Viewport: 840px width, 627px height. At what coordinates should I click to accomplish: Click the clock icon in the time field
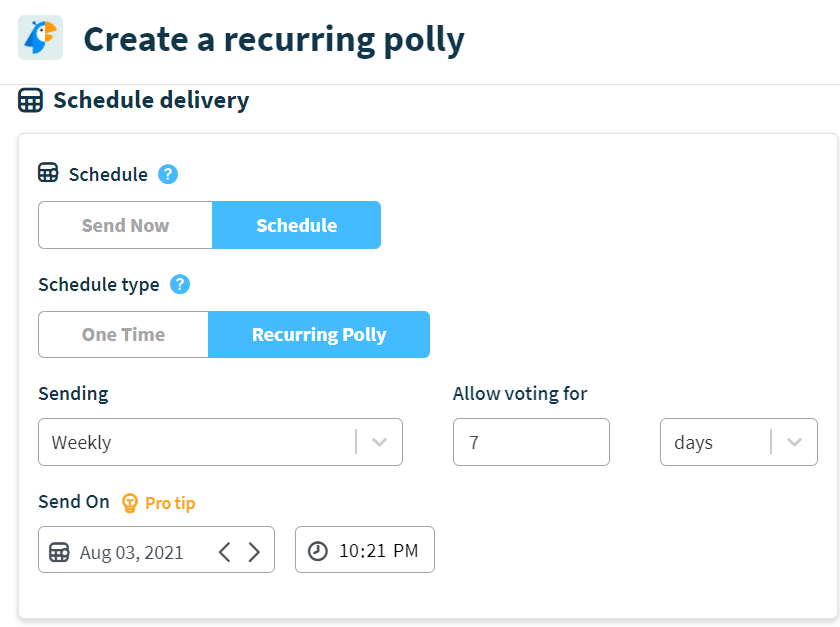coord(319,549)
